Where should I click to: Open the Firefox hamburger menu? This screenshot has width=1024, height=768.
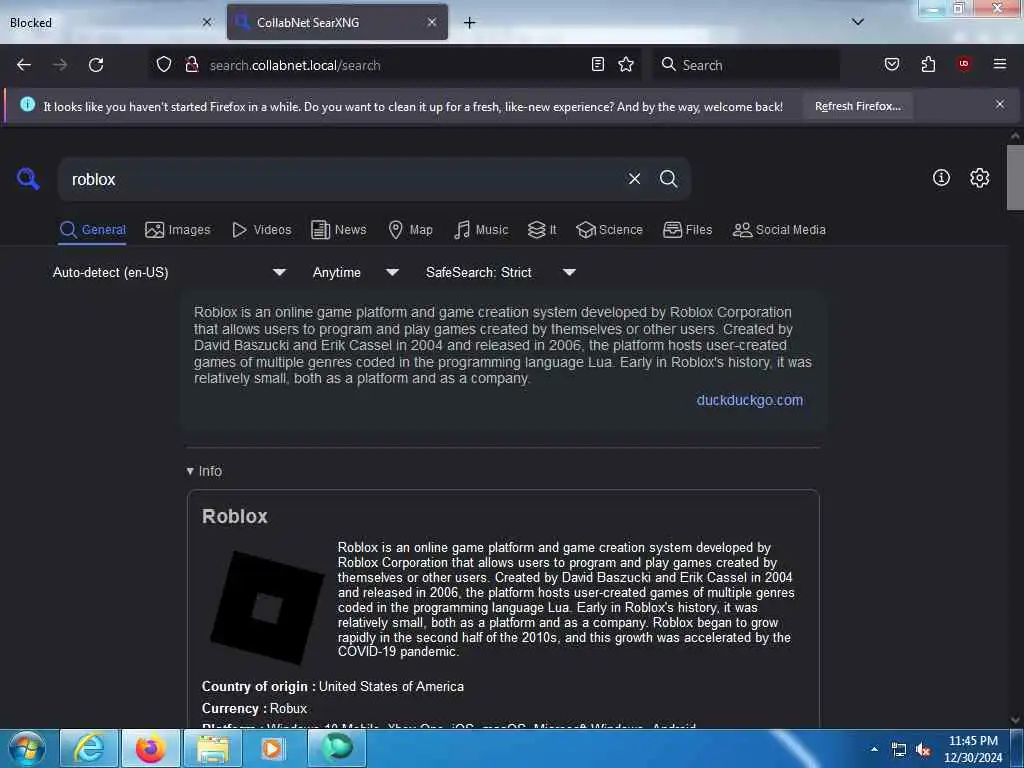coord(999,64)
